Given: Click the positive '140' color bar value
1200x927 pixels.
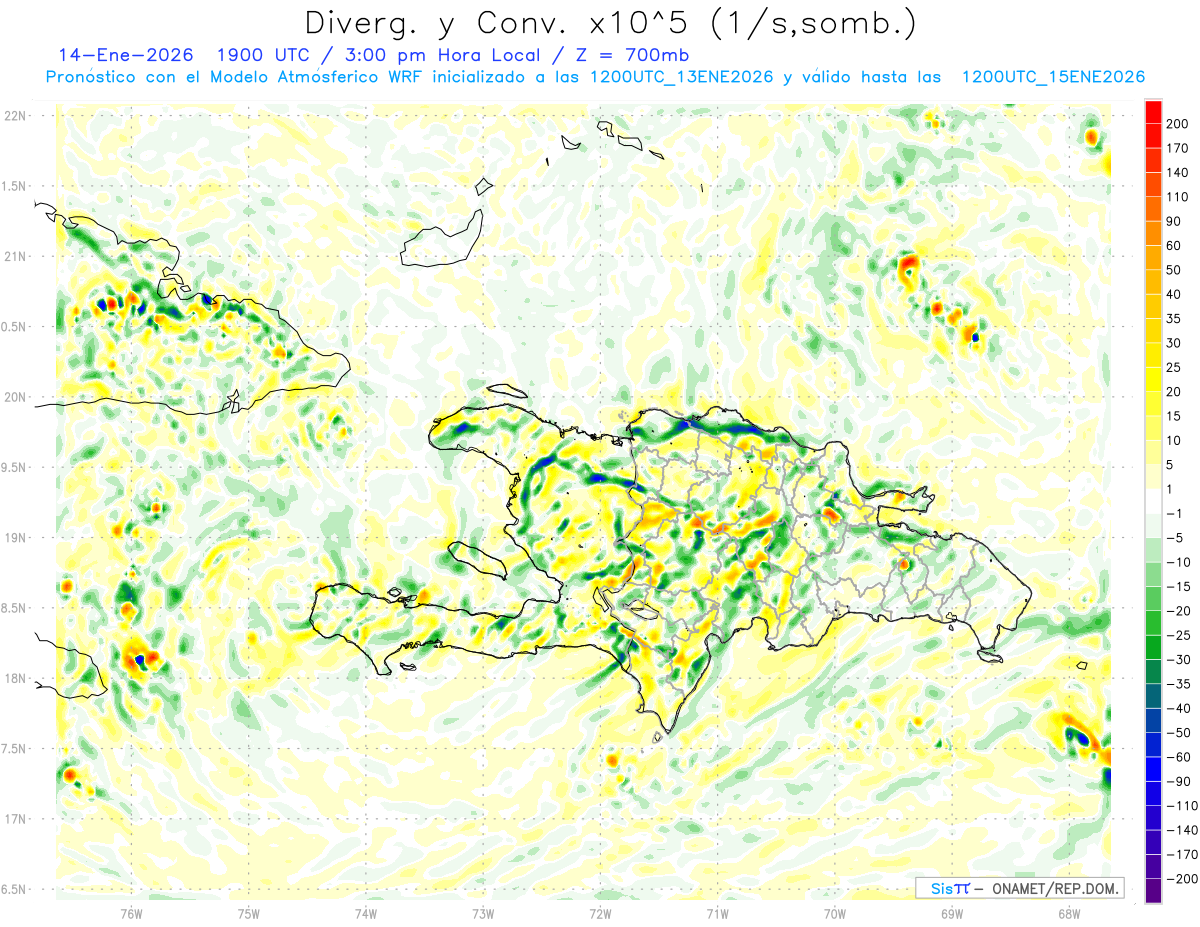Looking at the screenshot, I should [1176, 172].
